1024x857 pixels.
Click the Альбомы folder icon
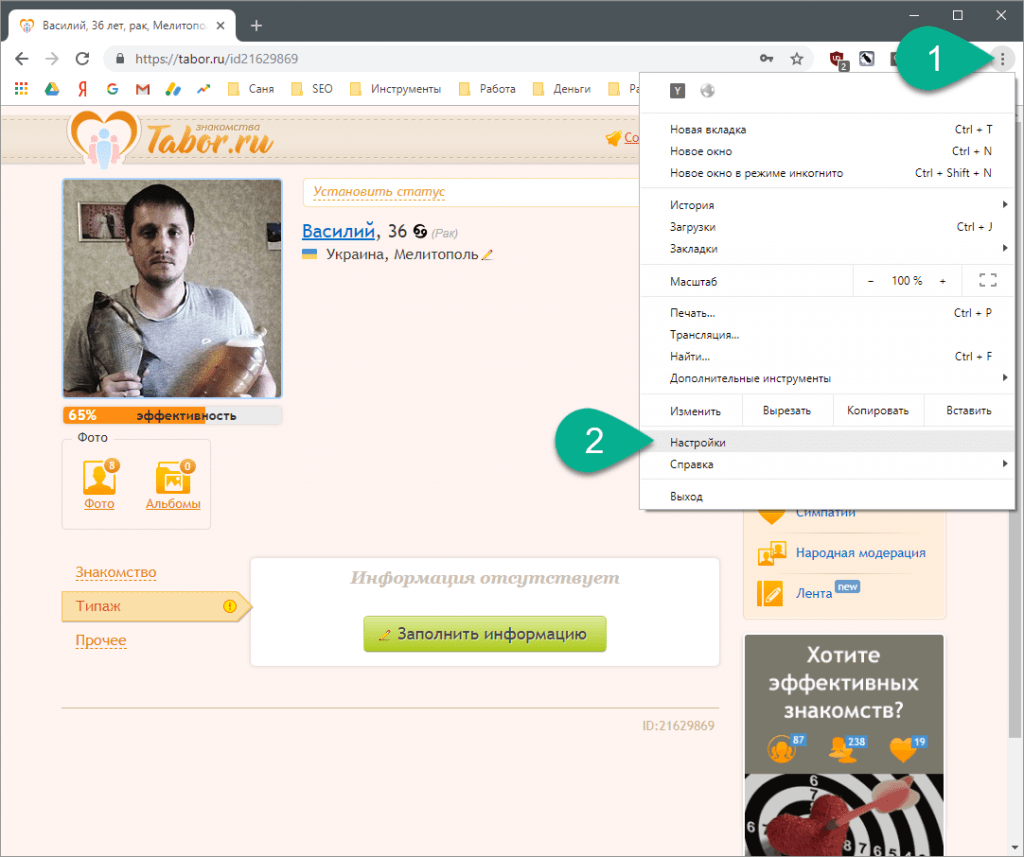tap(174, 477)
